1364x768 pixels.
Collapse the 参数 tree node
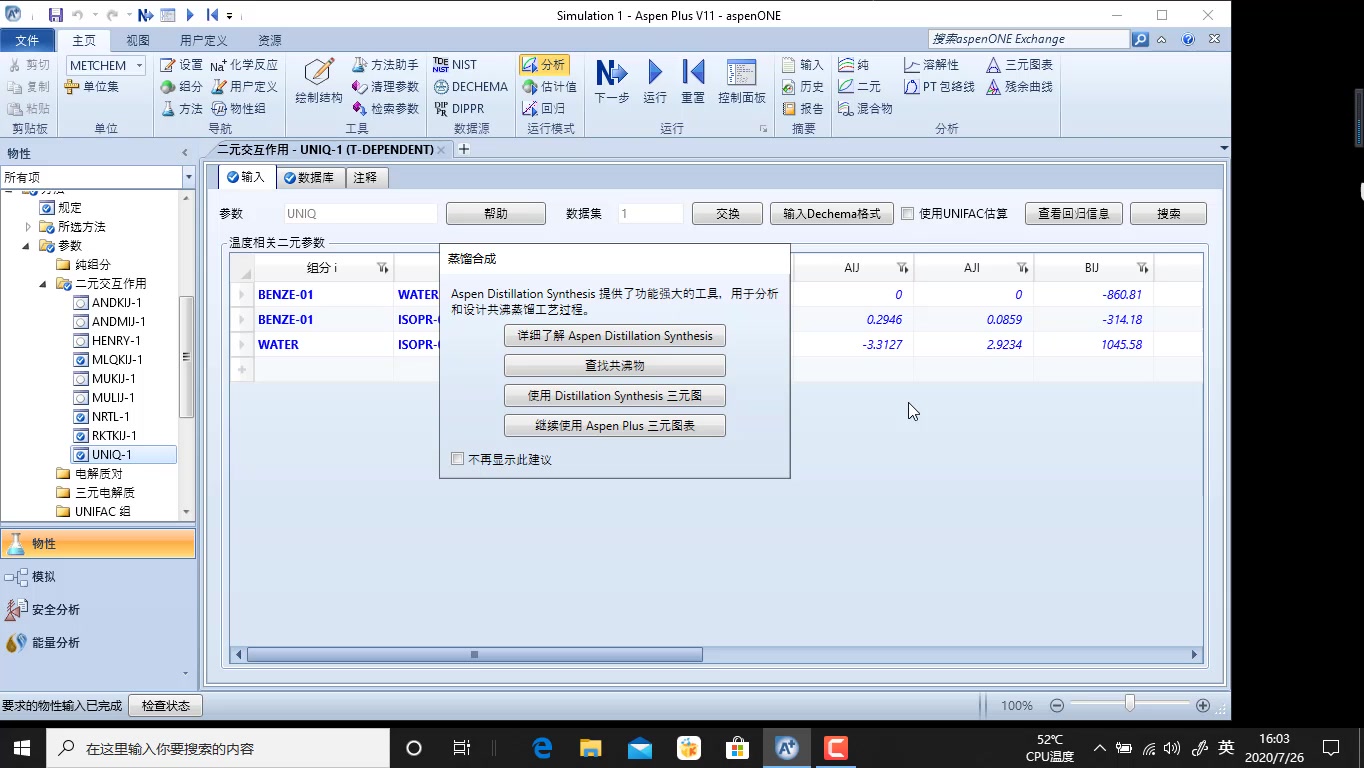click(x=27, y=246)
